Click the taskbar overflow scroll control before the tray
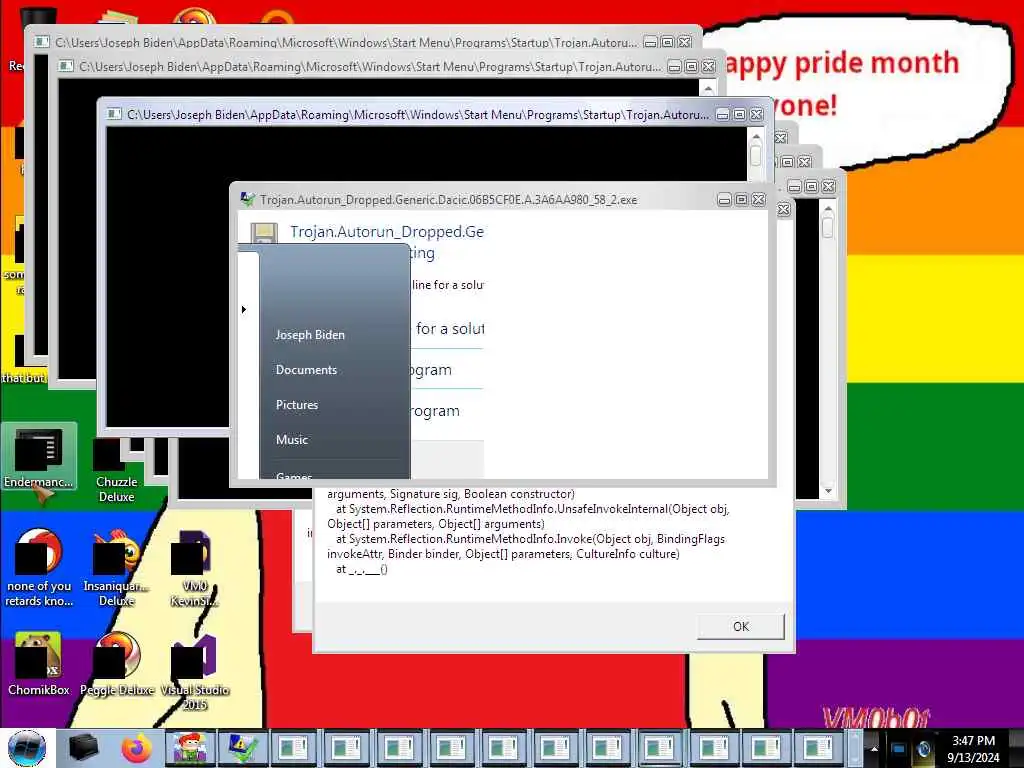The image size is (1024, 768). pyautogui.click(x=856, y=749)
